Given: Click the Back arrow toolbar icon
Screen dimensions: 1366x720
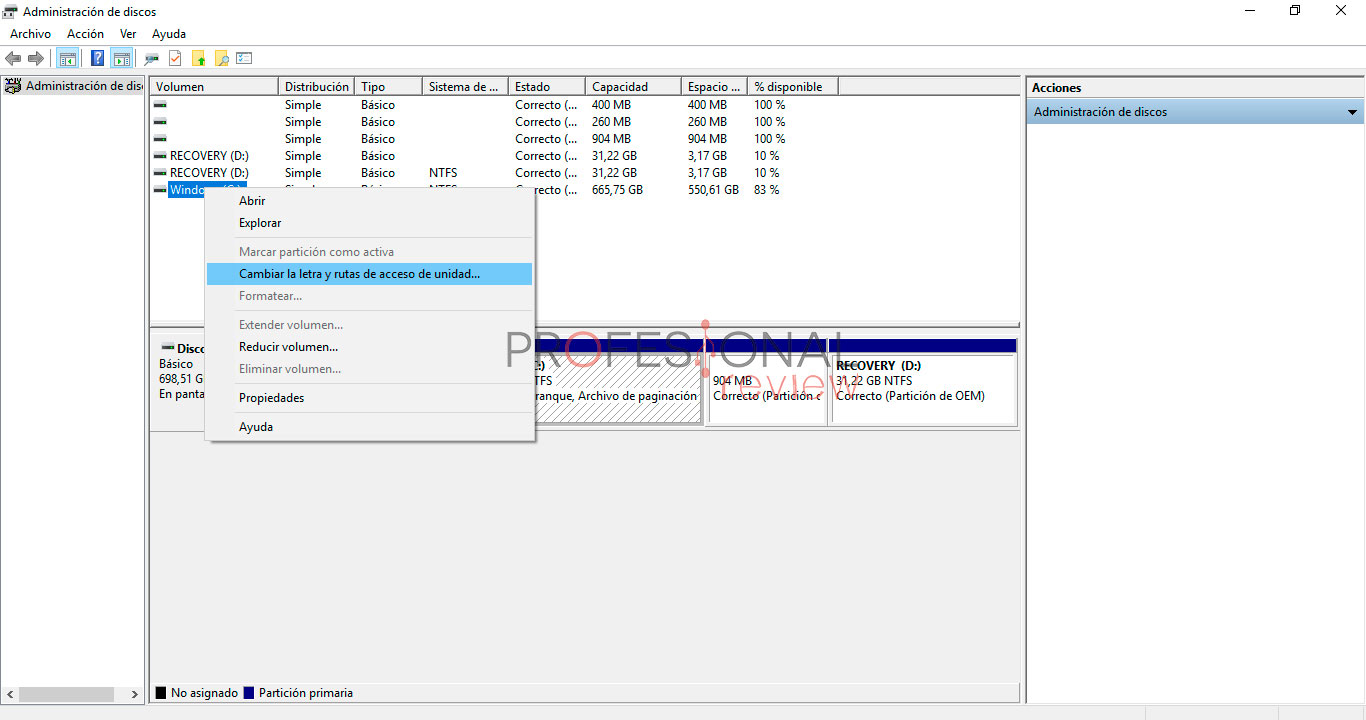Looking at the screenshot, I should (13, 58).
